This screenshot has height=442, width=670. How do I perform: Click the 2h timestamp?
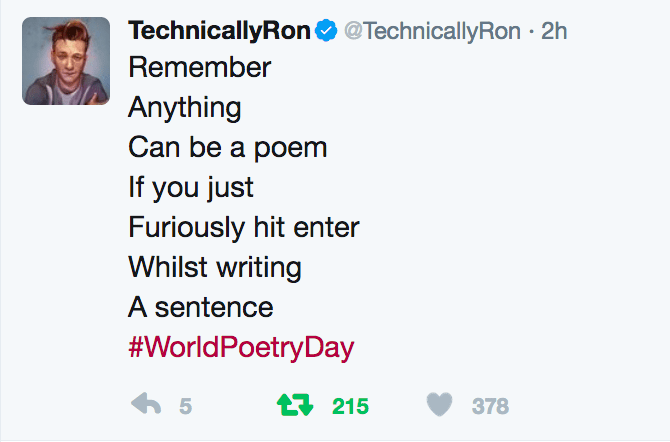553,31
